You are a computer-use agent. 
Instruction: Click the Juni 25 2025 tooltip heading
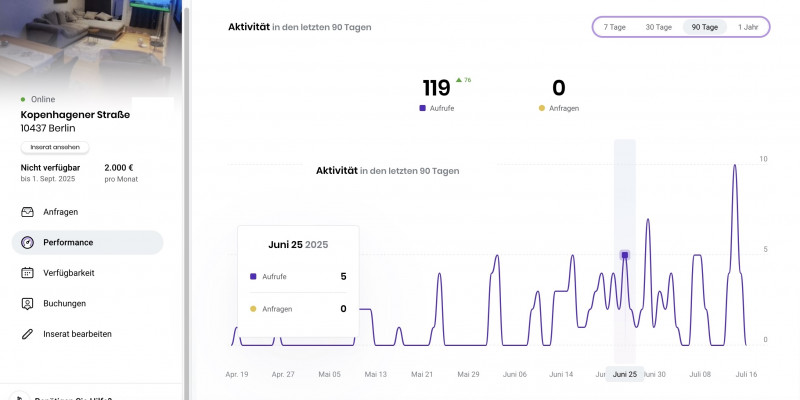[x=298, y=245]
